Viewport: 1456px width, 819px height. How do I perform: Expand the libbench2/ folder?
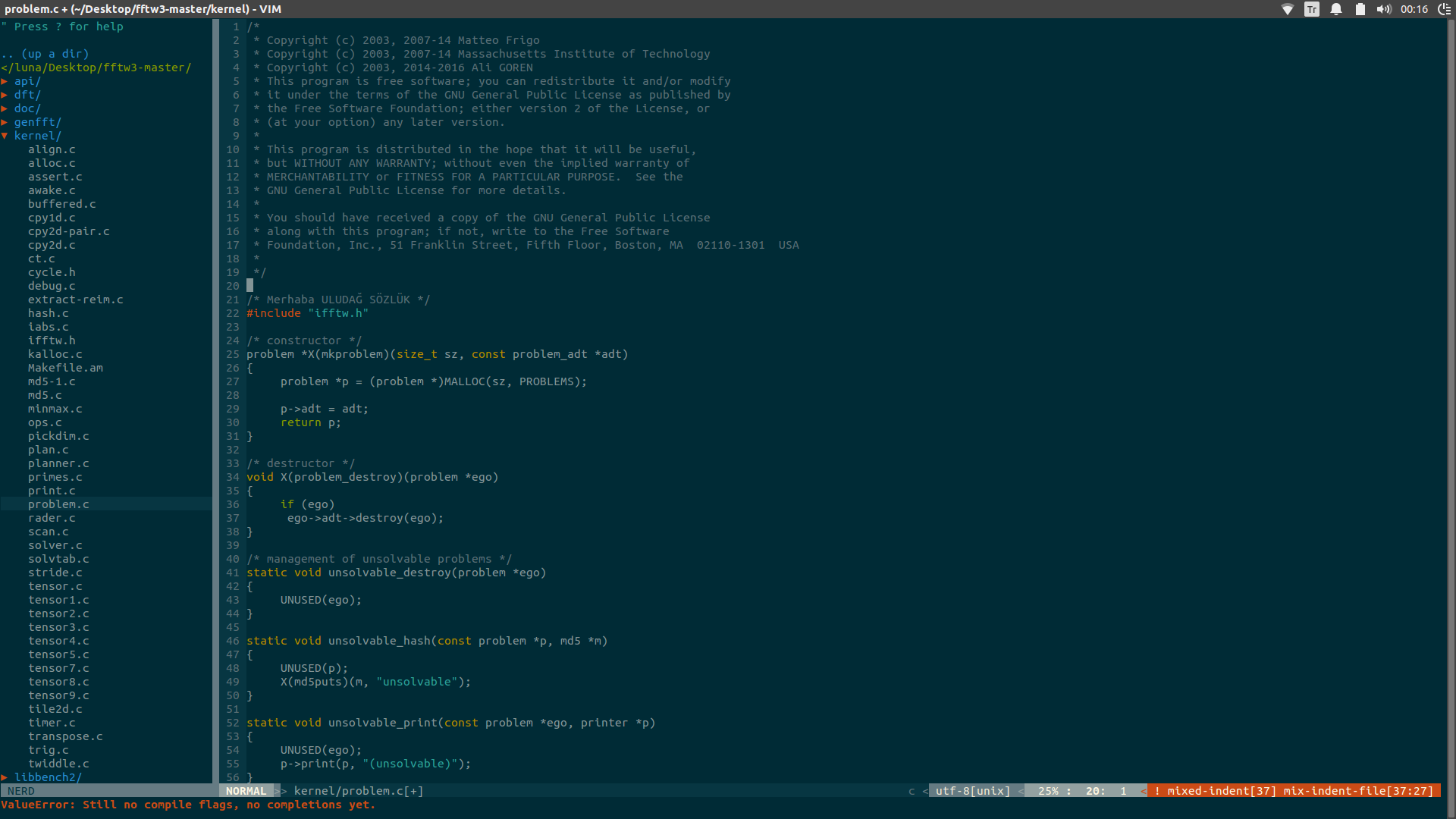click(x=47, y=777)
